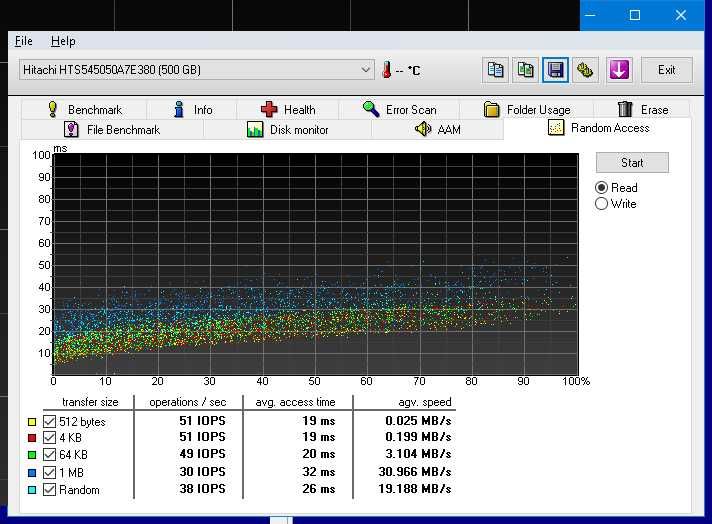Click the 30.966 MB/s speed value

click(x=415, y=472)
